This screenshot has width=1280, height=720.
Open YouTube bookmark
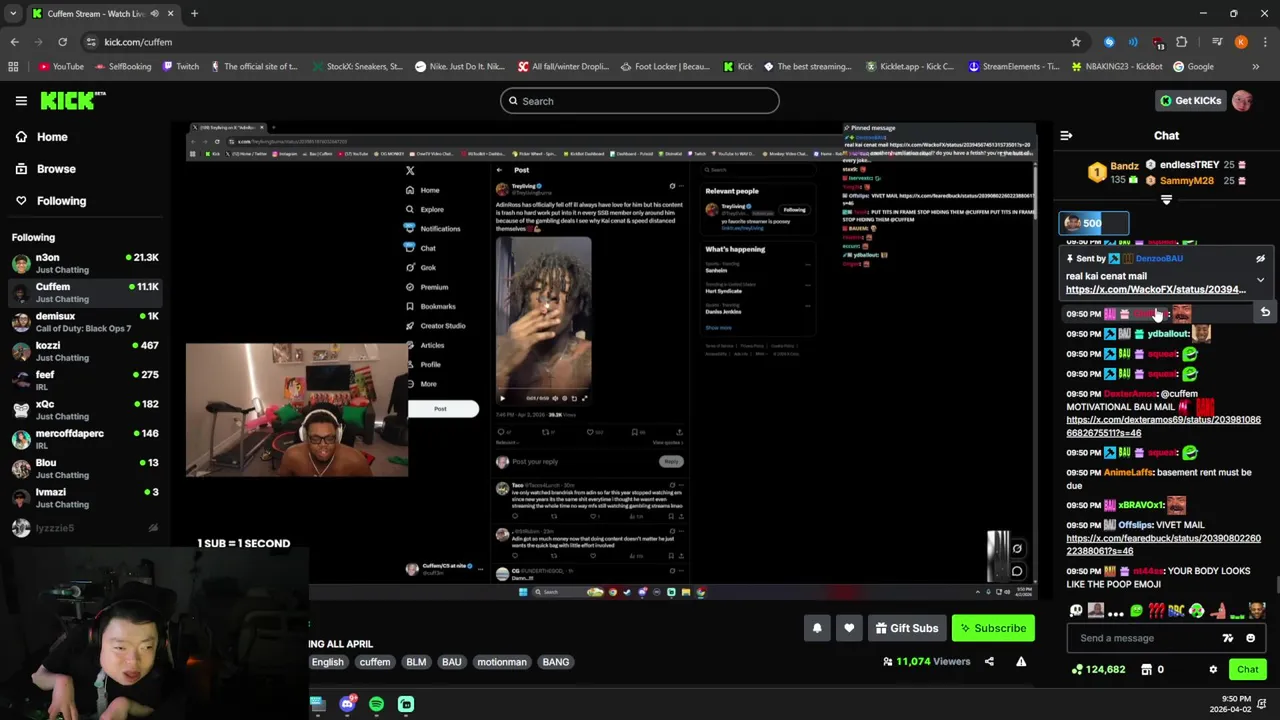tap(61, 67)
